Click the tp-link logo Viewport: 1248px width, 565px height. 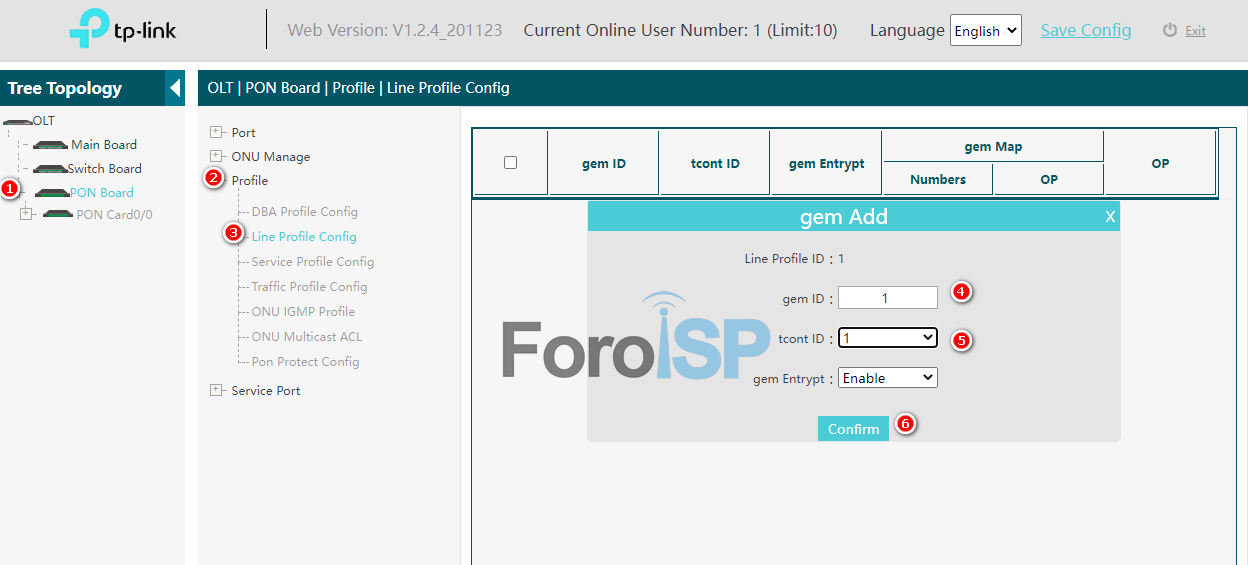pyautogui.click(x=122, y=30)
